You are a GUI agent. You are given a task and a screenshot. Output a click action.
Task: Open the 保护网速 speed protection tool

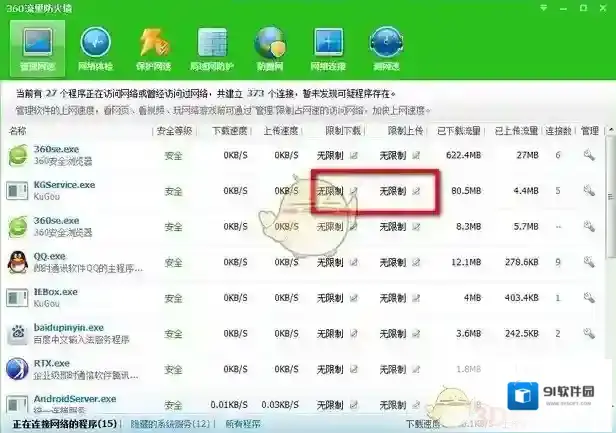[154, 49]
